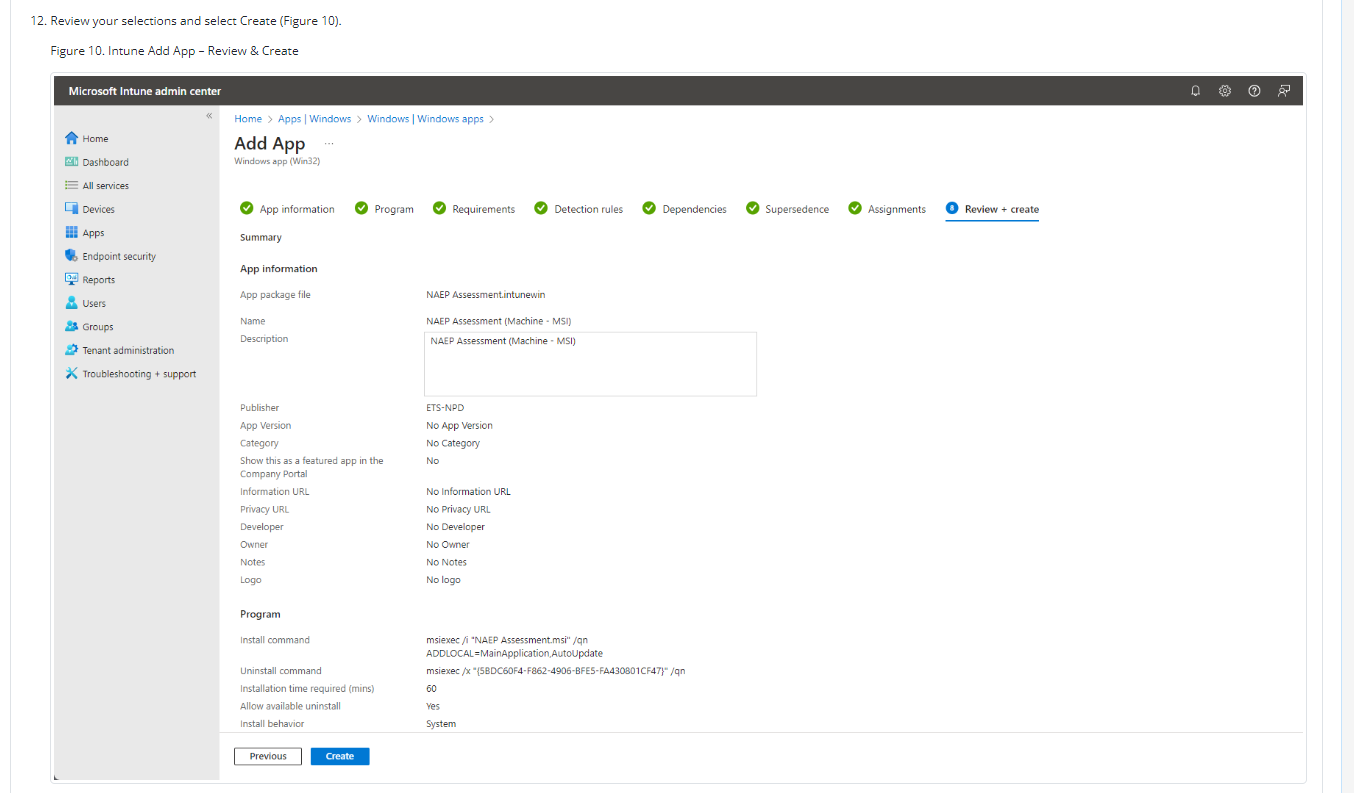Screen dimensions: 1354x793
Task: Open Dashboard from the sidebar
Action: click(97, 162)
